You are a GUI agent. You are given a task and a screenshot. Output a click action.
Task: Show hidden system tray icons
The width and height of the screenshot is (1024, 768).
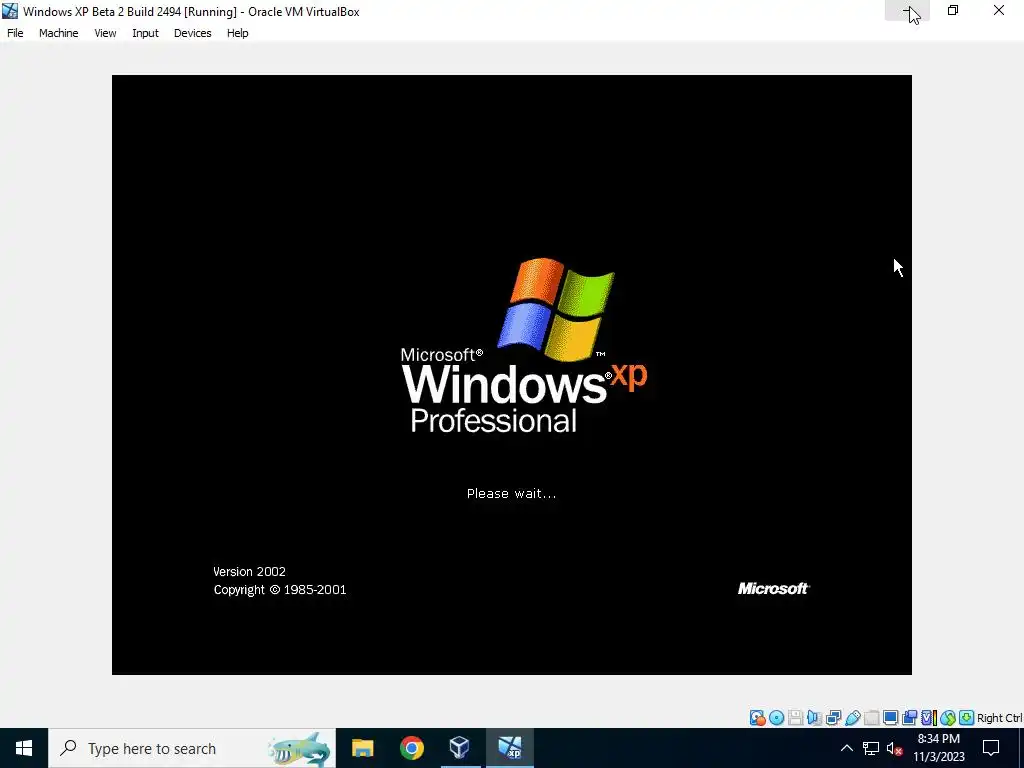846,748
